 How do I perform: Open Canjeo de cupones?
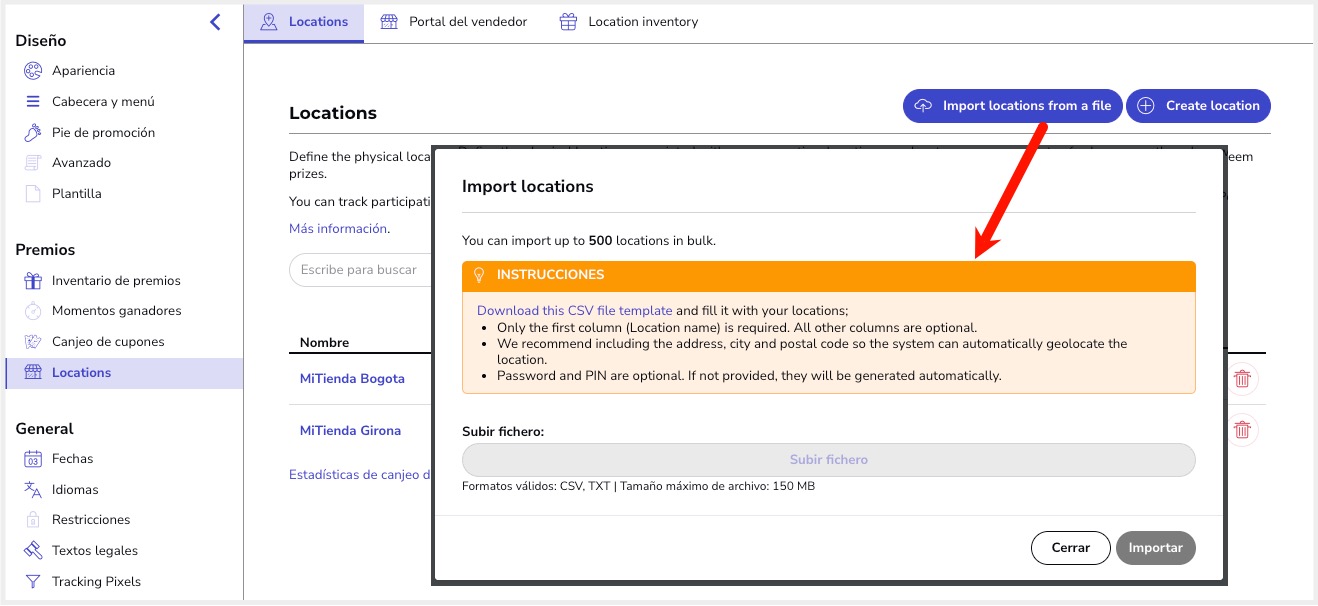pyautogui.click(x=108, y=342)
